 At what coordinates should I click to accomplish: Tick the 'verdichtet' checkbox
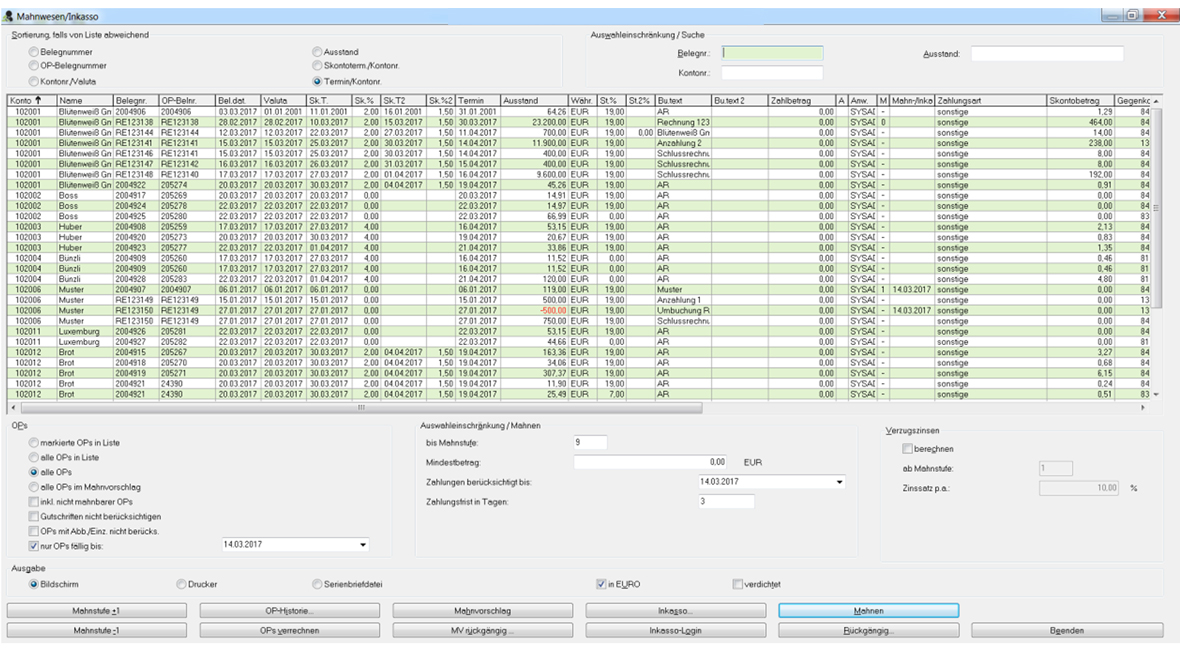(738, 583)
